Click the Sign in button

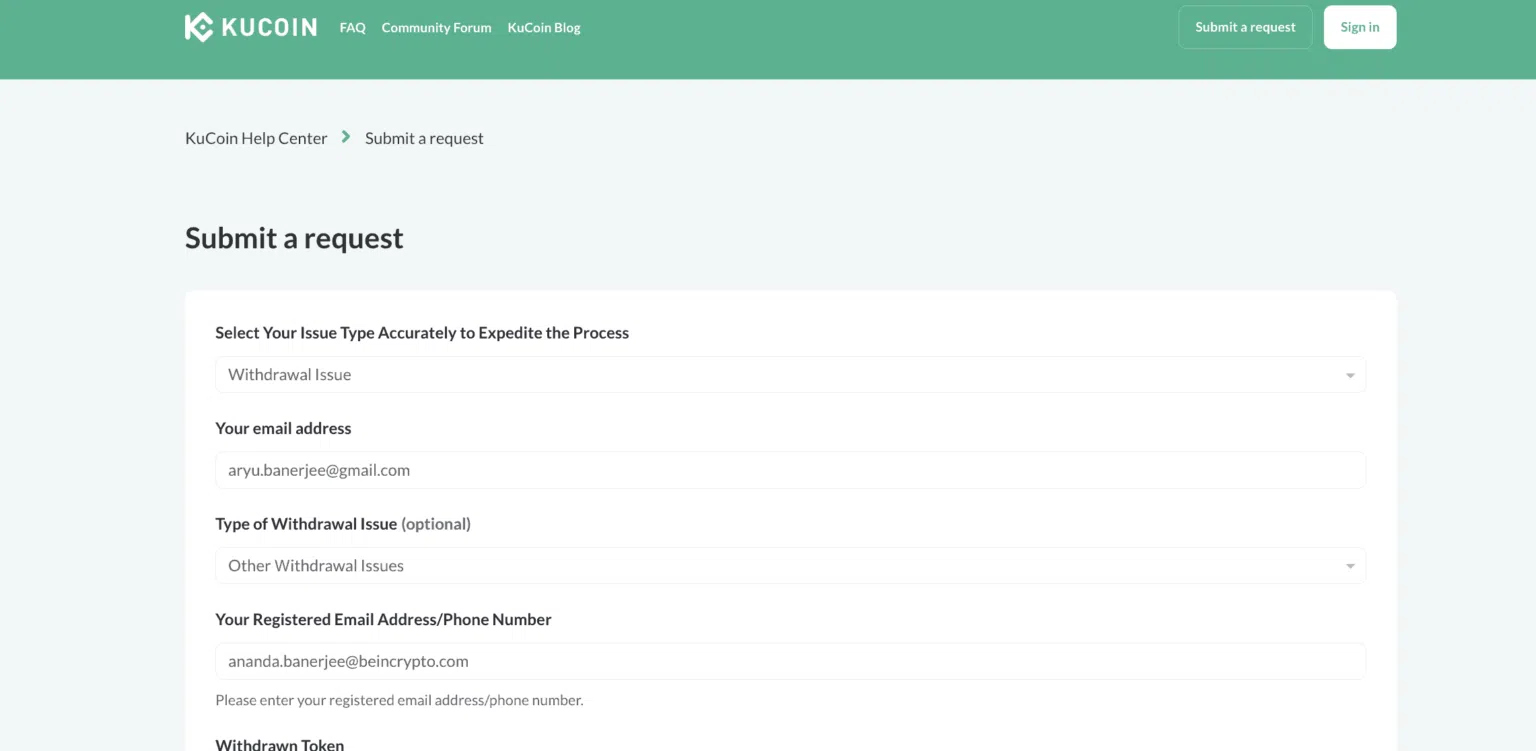coord(1360,27)
